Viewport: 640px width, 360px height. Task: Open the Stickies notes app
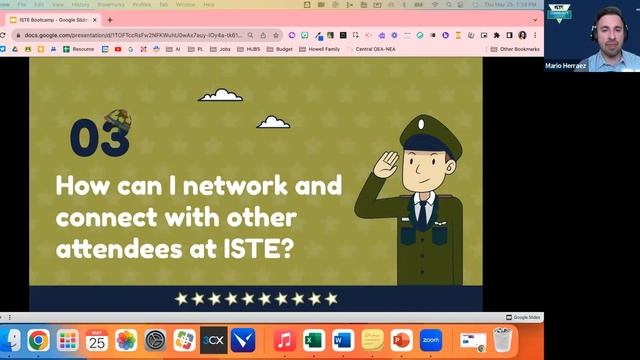pyautogui.click(x=372, y=340)
